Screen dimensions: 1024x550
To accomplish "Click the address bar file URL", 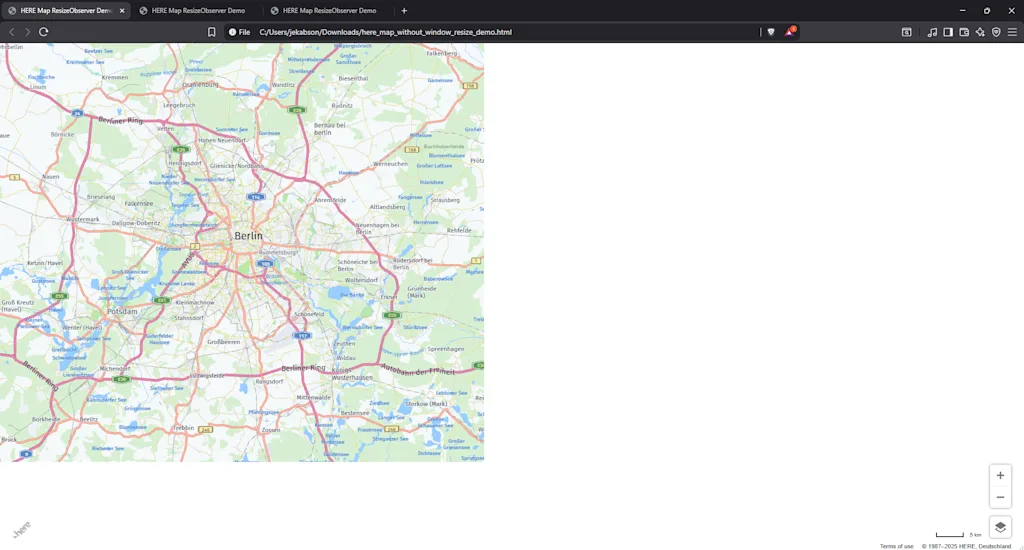I will [x=385, y=32].
